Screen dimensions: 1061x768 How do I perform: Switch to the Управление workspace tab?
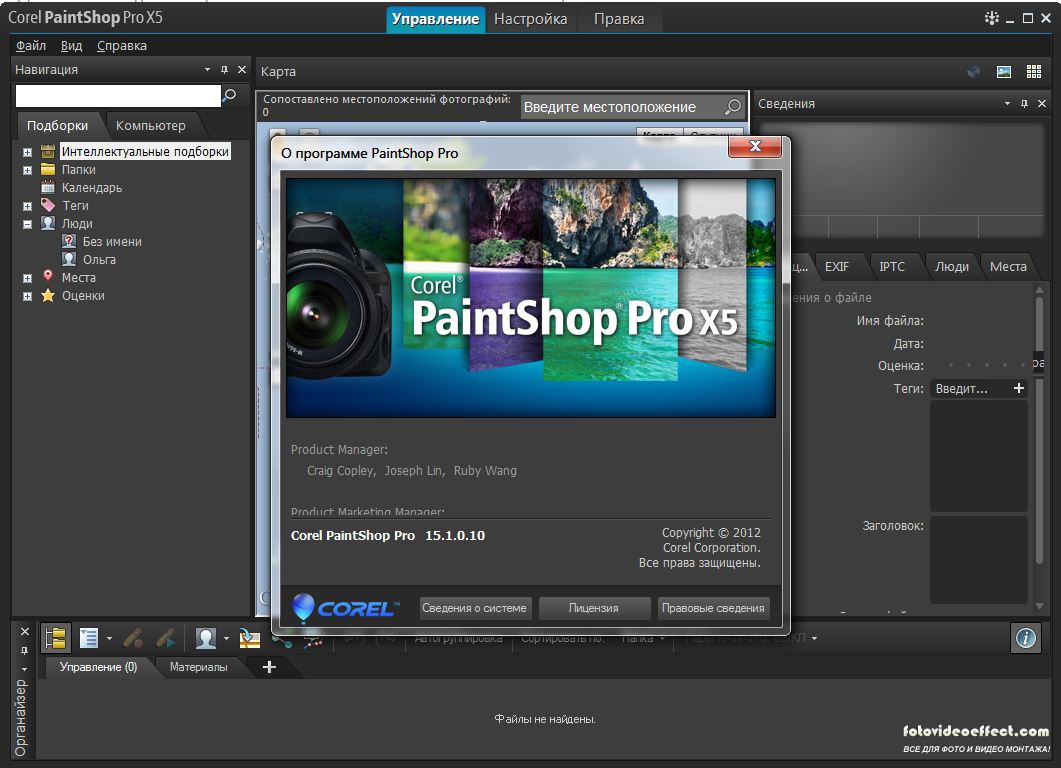coord(436,19)
